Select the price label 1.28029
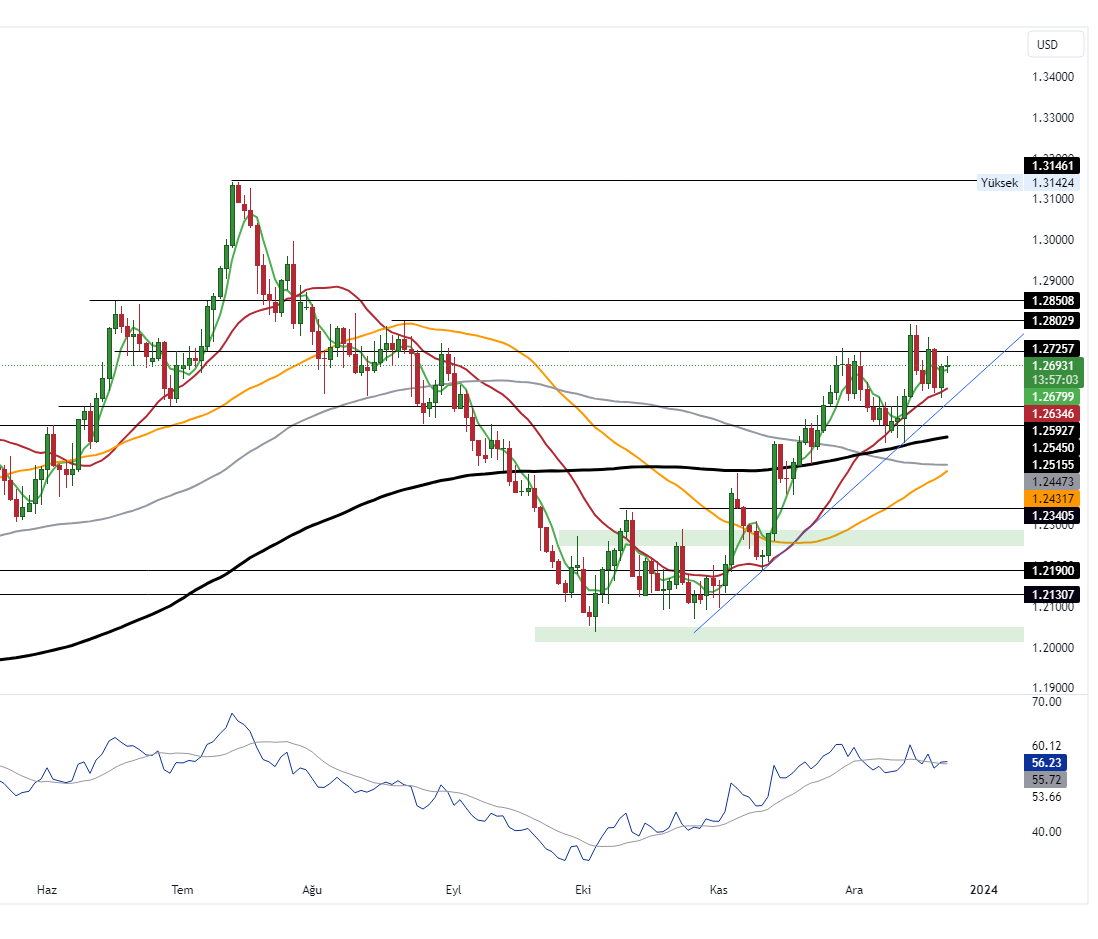Viewport: 1098px width, 939px height. tap(1051, 321)
